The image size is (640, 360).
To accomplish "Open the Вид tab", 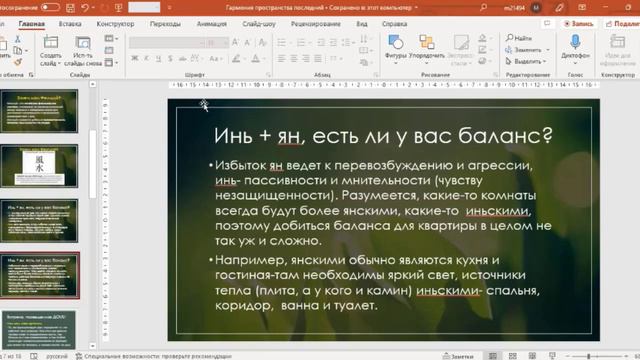I will (x=362, y=24).
